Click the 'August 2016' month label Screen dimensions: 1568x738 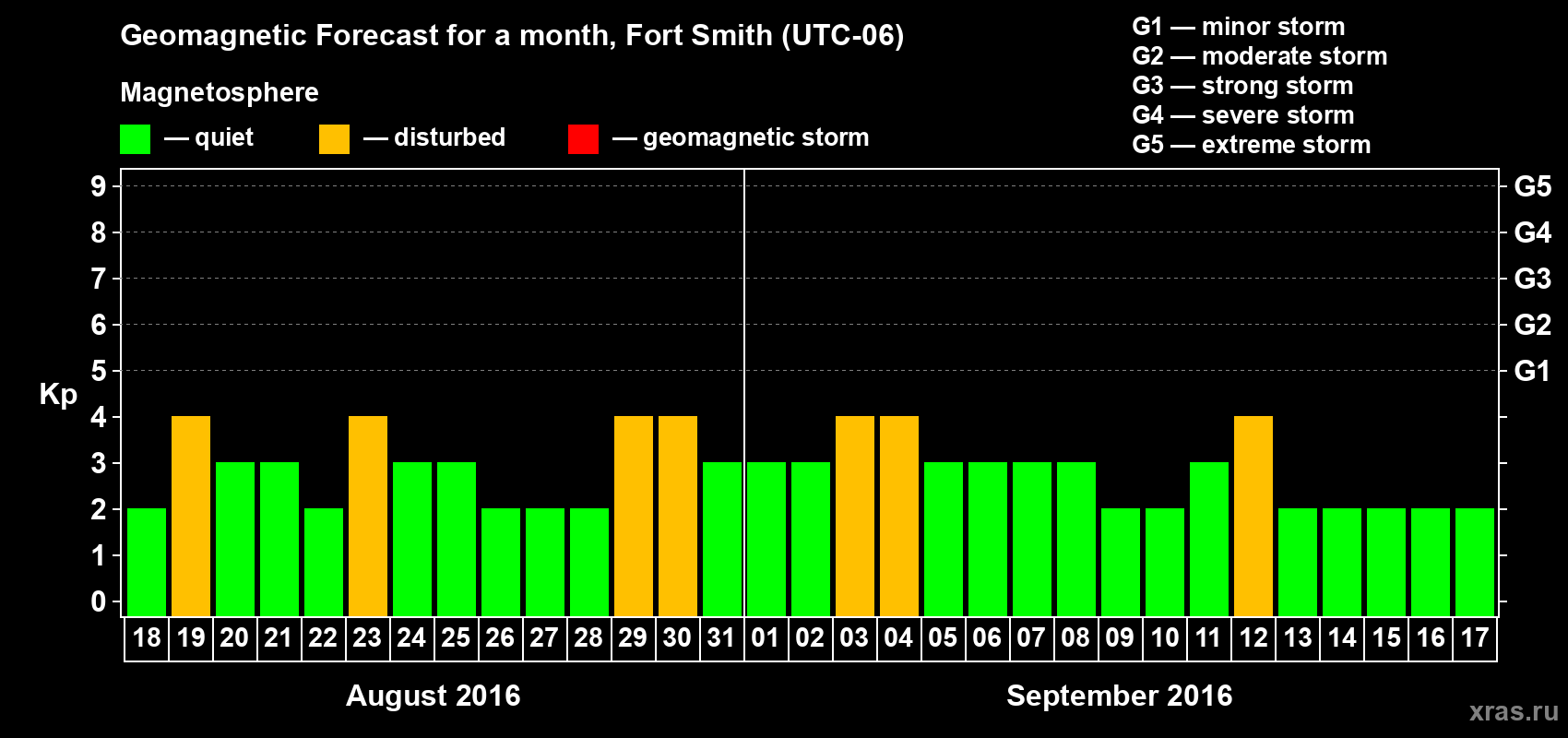pyautogui.click(x=434, y=696)
